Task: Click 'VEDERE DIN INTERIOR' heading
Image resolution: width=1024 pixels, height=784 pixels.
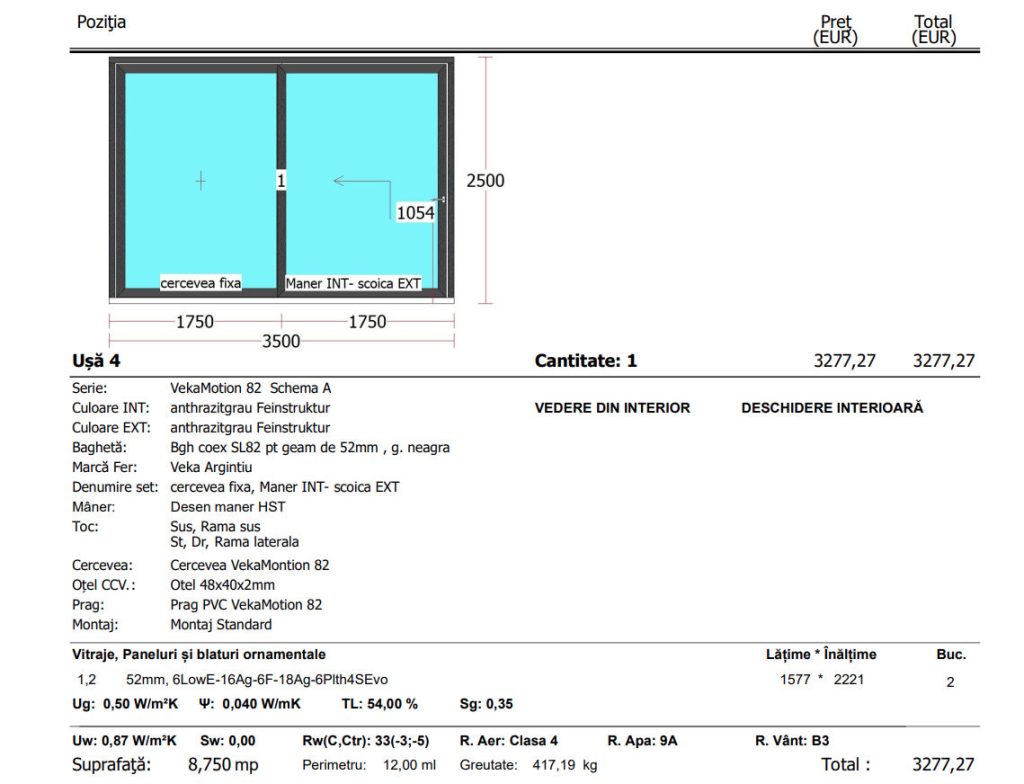Action: coord(612,408)
